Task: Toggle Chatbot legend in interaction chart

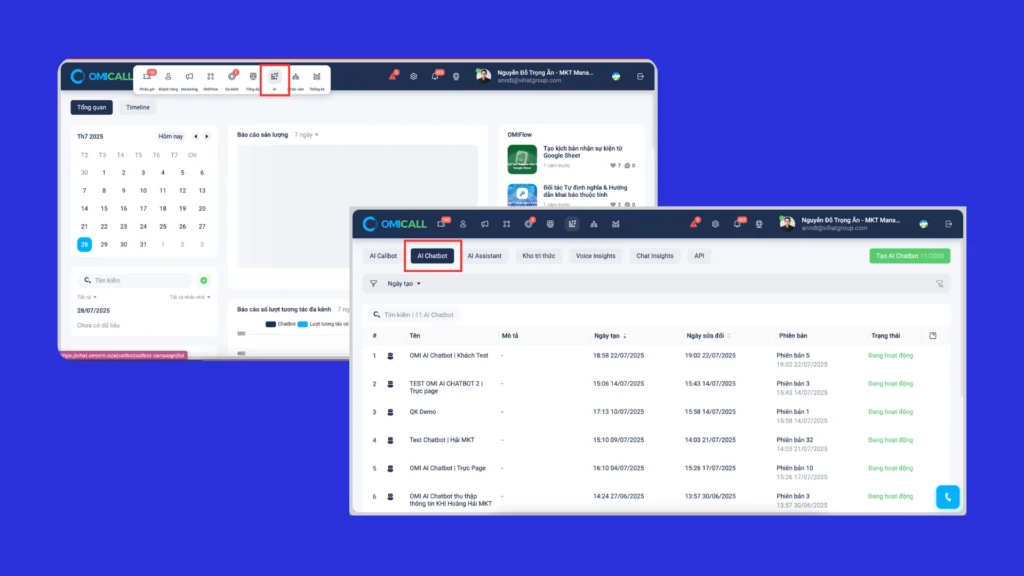Action: click(x=280, y=324)
